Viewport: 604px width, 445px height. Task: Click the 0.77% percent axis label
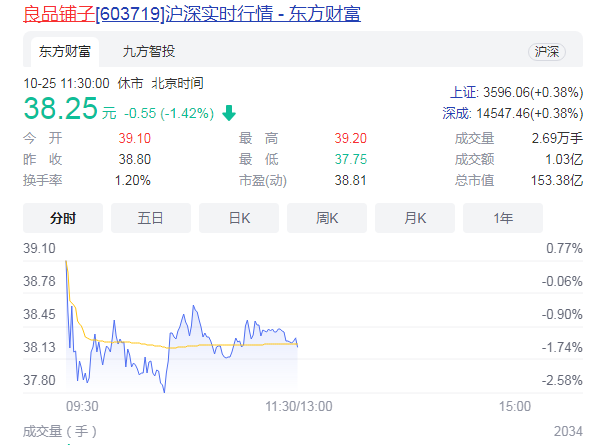coord(564,248)
